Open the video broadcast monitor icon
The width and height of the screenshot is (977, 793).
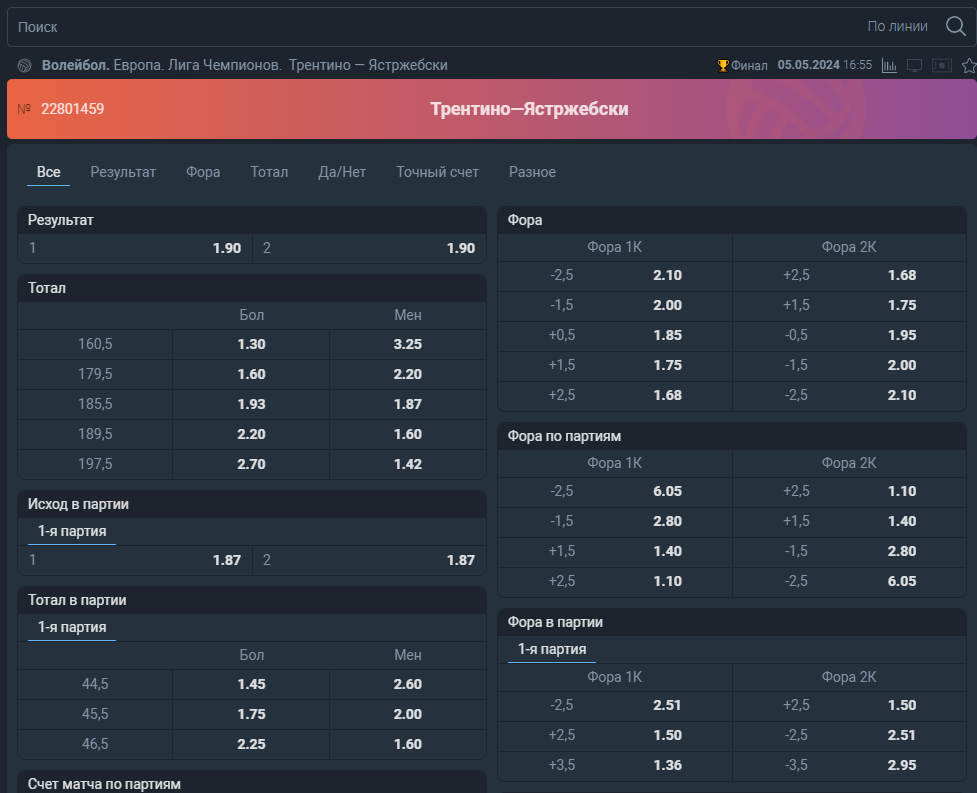coord(914,65)
